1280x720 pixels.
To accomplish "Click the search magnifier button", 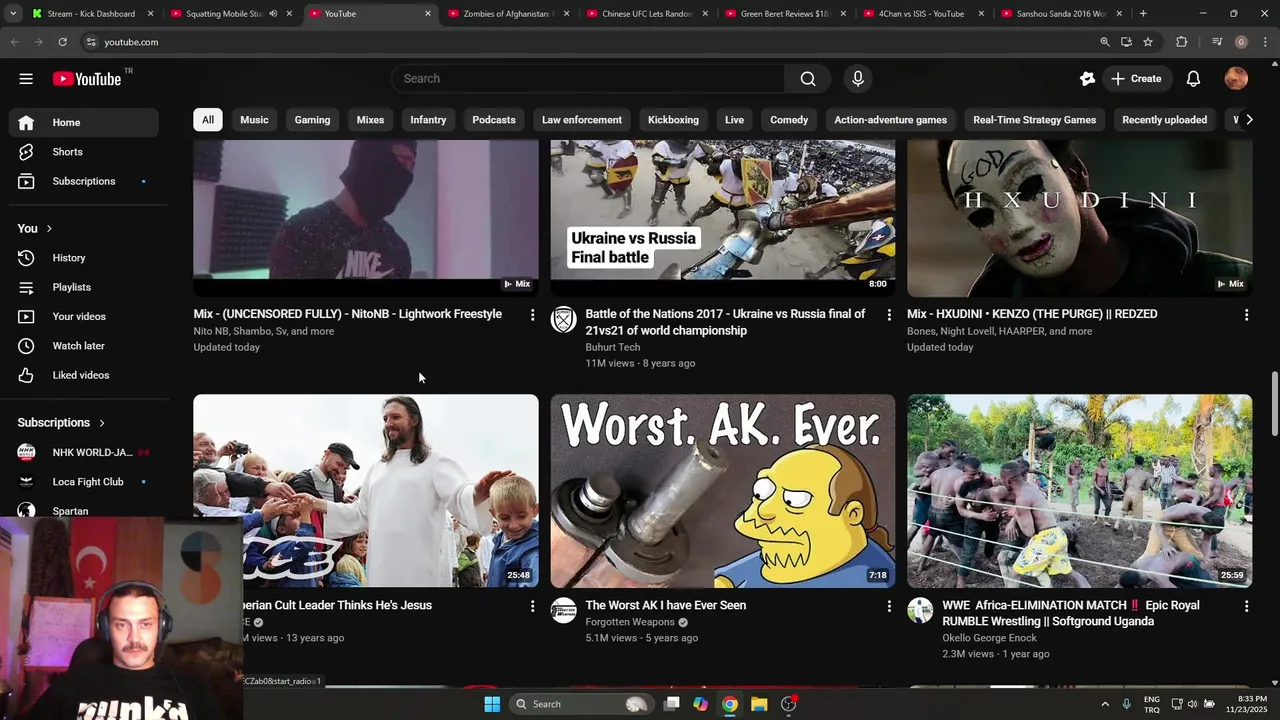I will (x=808, y=79).
